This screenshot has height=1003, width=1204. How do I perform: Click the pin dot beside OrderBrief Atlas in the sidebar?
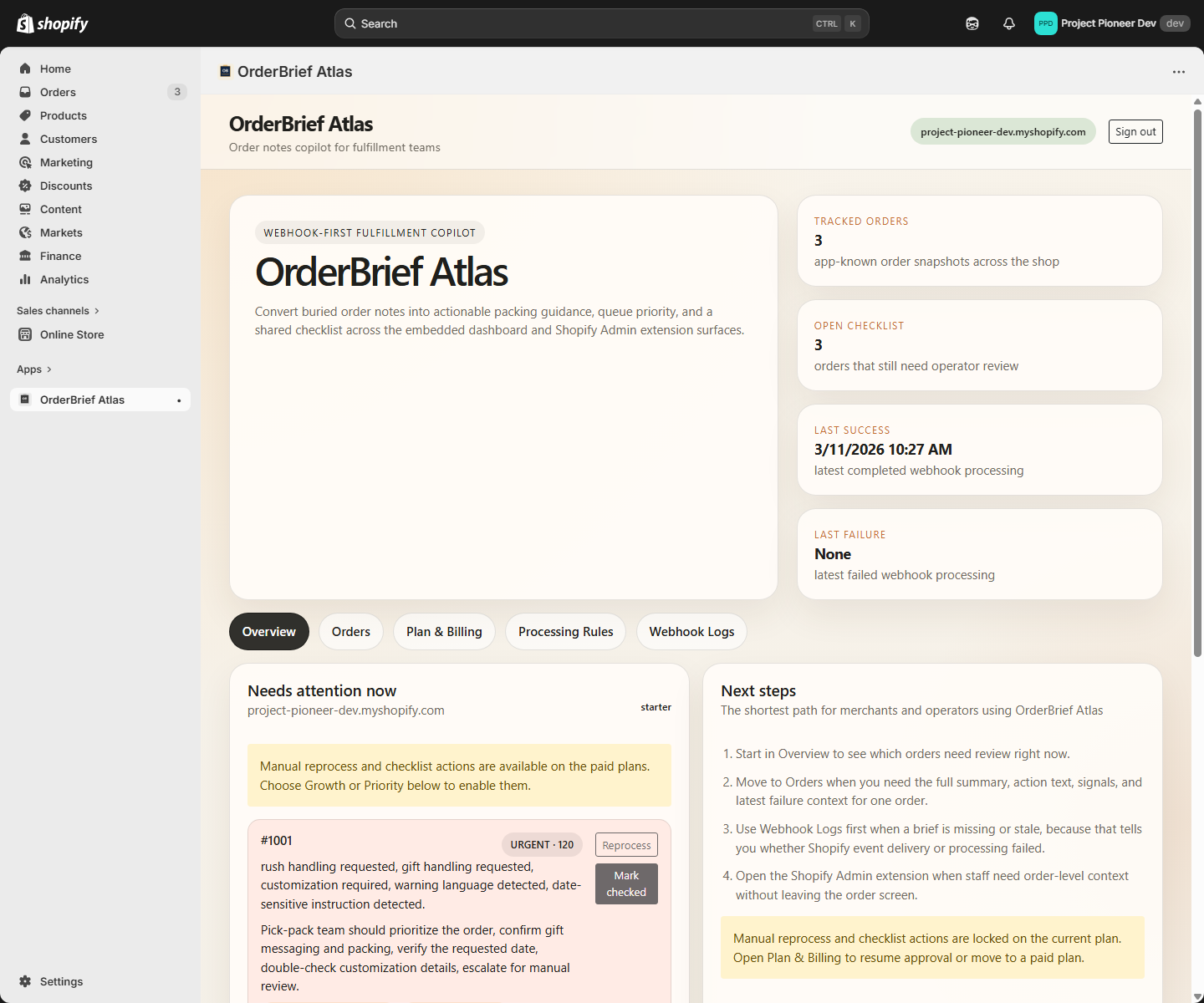click(179, 400)
